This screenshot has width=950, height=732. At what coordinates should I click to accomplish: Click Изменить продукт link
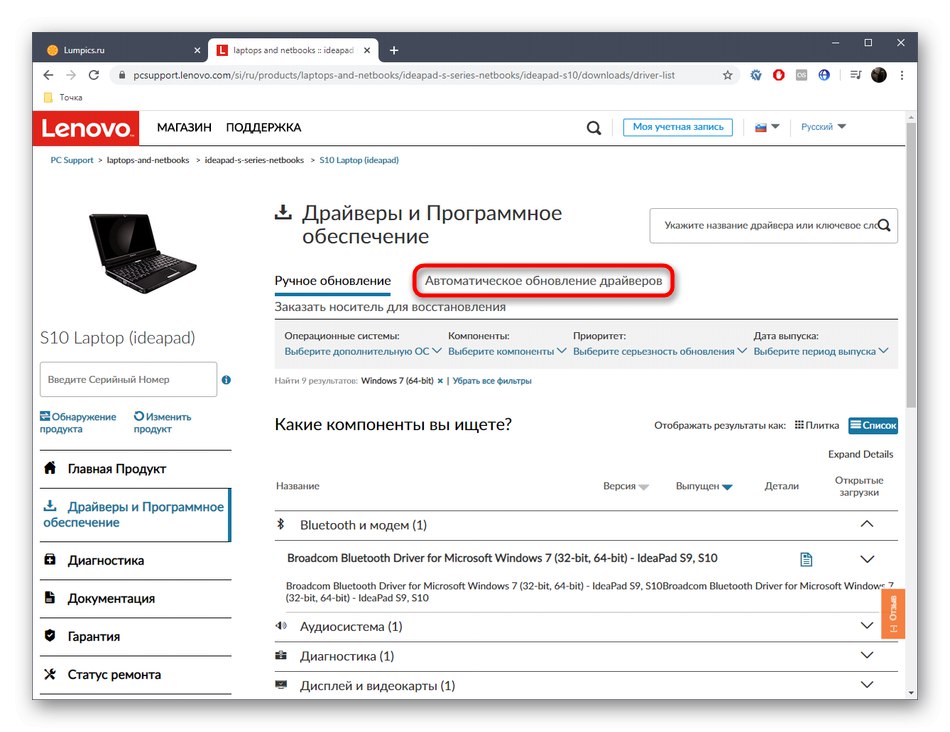pyautogui.click(x=162, y=423)
